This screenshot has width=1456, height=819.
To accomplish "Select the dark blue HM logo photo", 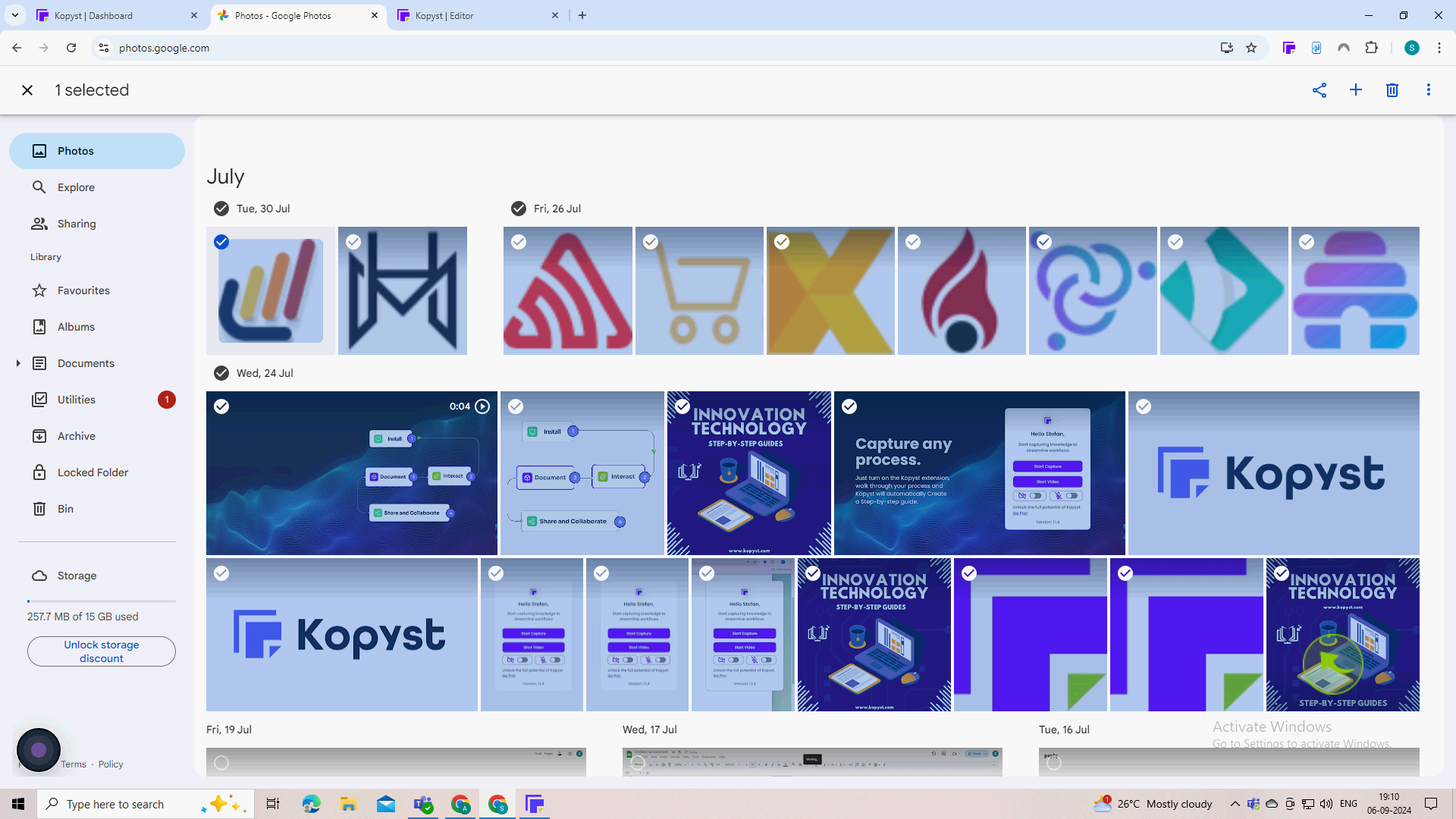I will click(x=353, y=242).
